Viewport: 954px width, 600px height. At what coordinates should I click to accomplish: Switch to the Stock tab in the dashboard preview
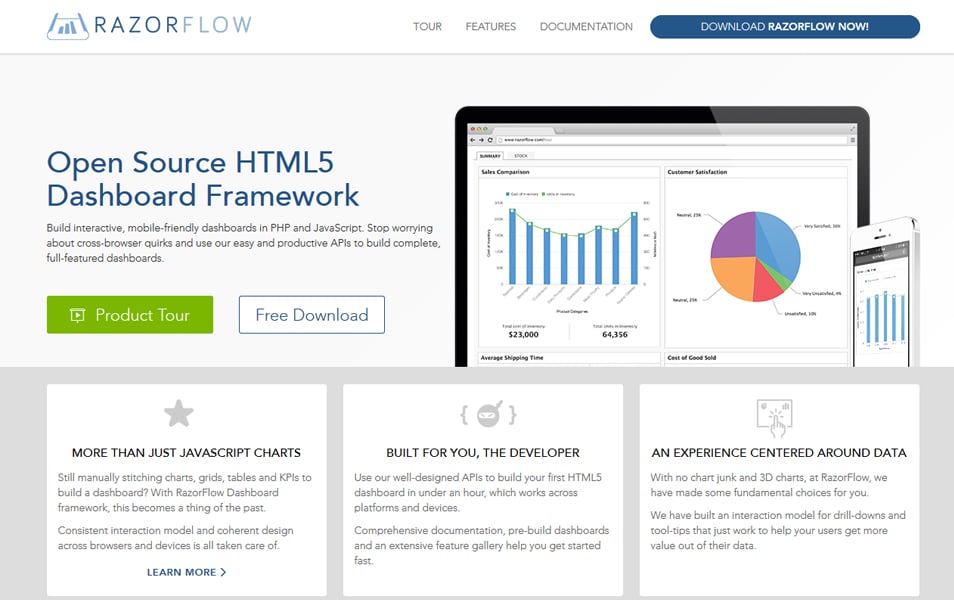click(521, 156)
